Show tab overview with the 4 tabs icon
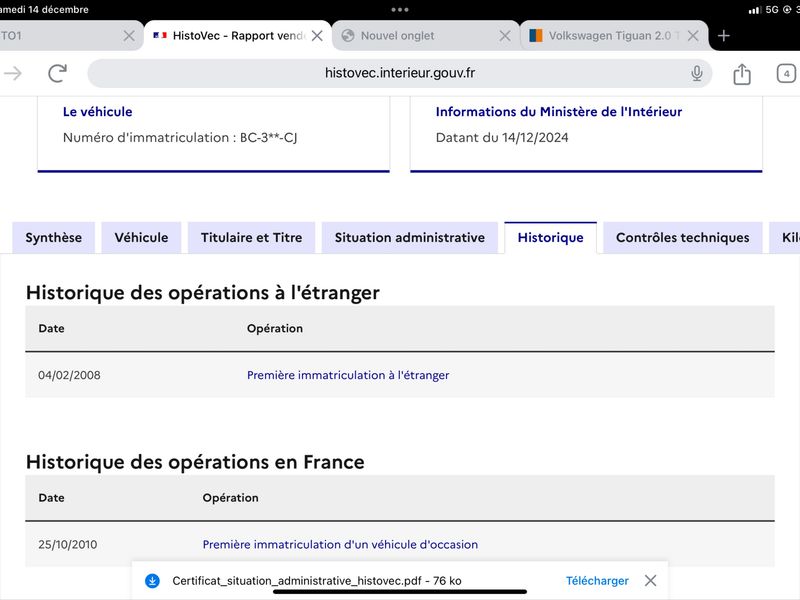The height and width of the screenshot is (600, 800). click(786, 73)
